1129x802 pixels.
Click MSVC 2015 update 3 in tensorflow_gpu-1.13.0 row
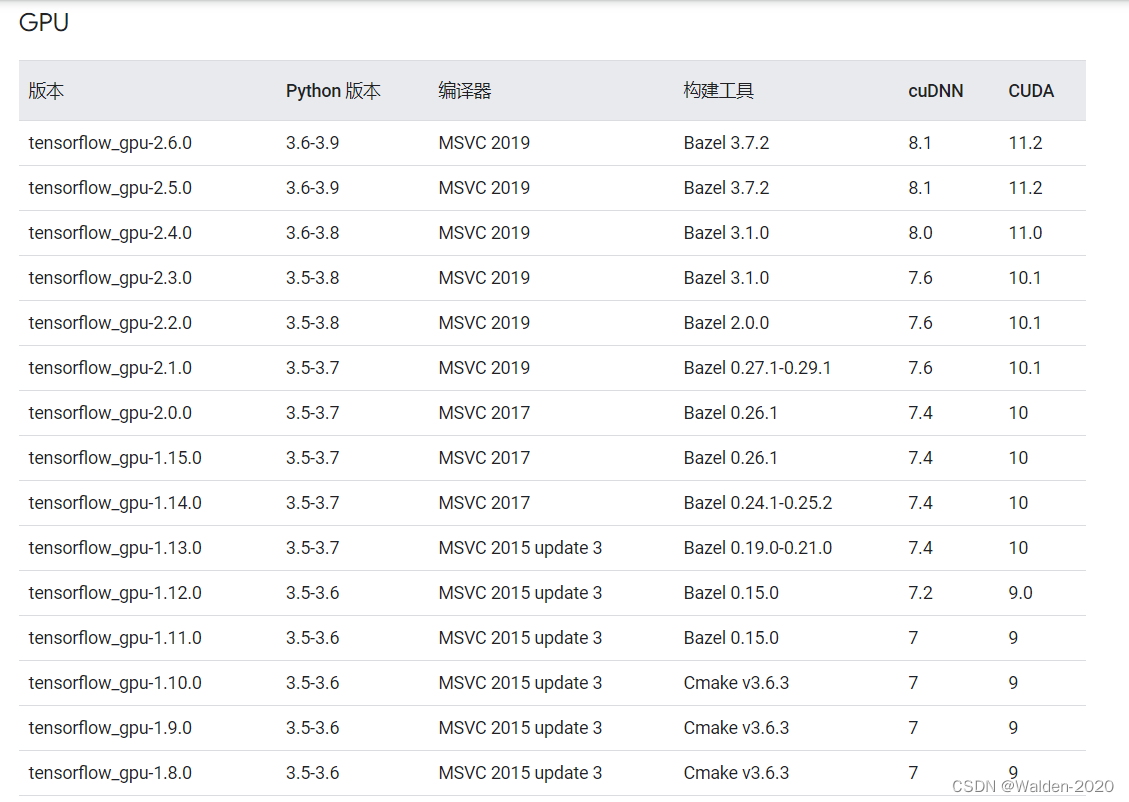tap(520, 548)
